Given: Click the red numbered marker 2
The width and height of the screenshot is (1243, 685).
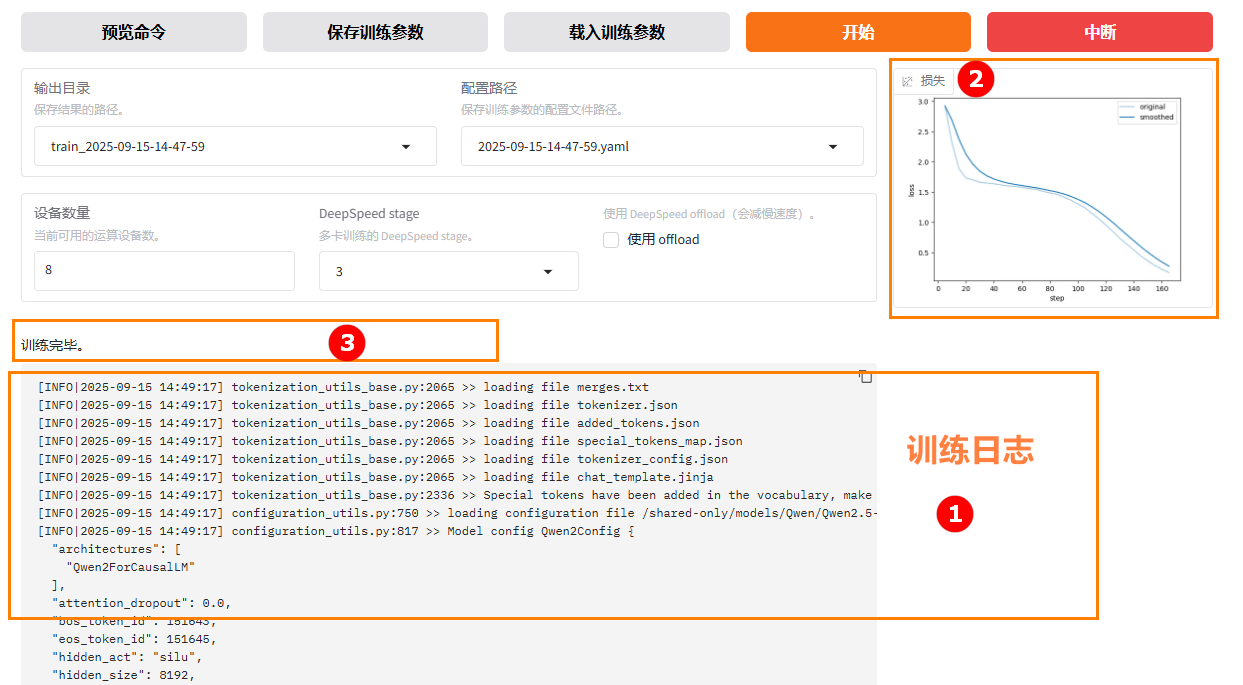Looking at the screenshot, I should coord(975,79).
